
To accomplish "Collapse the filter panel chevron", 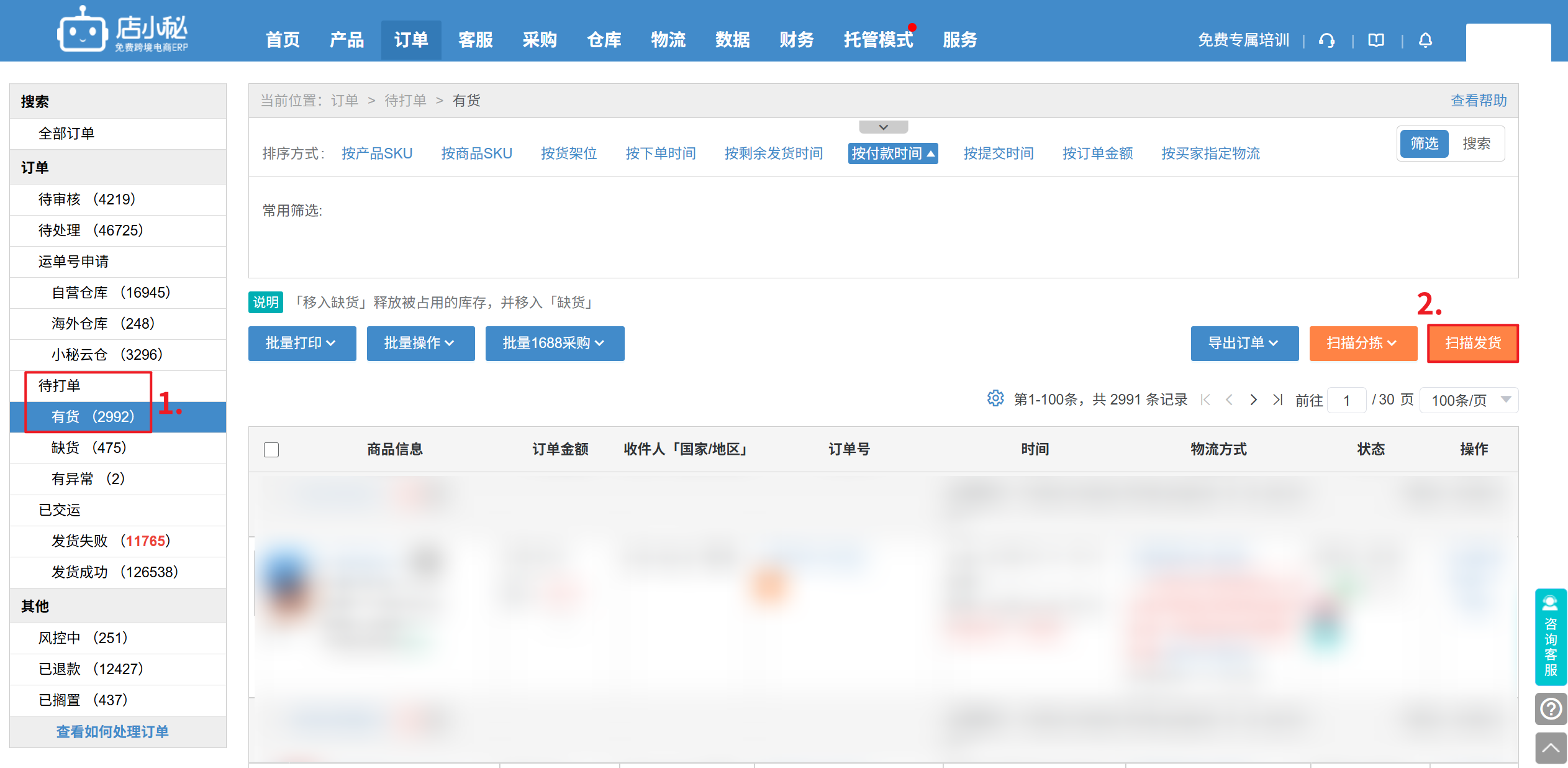I will pos(883,127).
